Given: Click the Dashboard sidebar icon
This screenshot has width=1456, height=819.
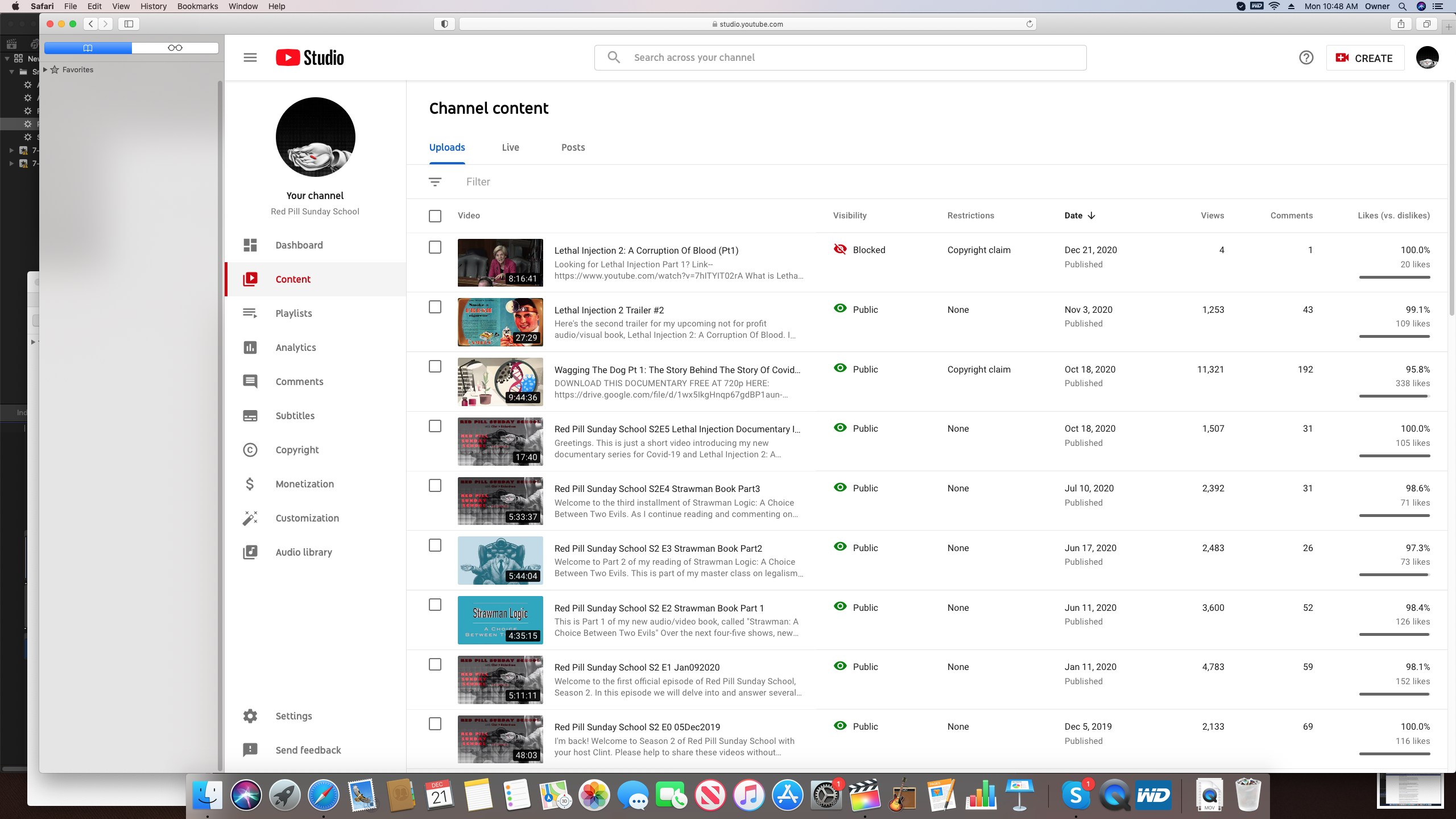Looking at the screenshot, I should [x=250, y=245].
